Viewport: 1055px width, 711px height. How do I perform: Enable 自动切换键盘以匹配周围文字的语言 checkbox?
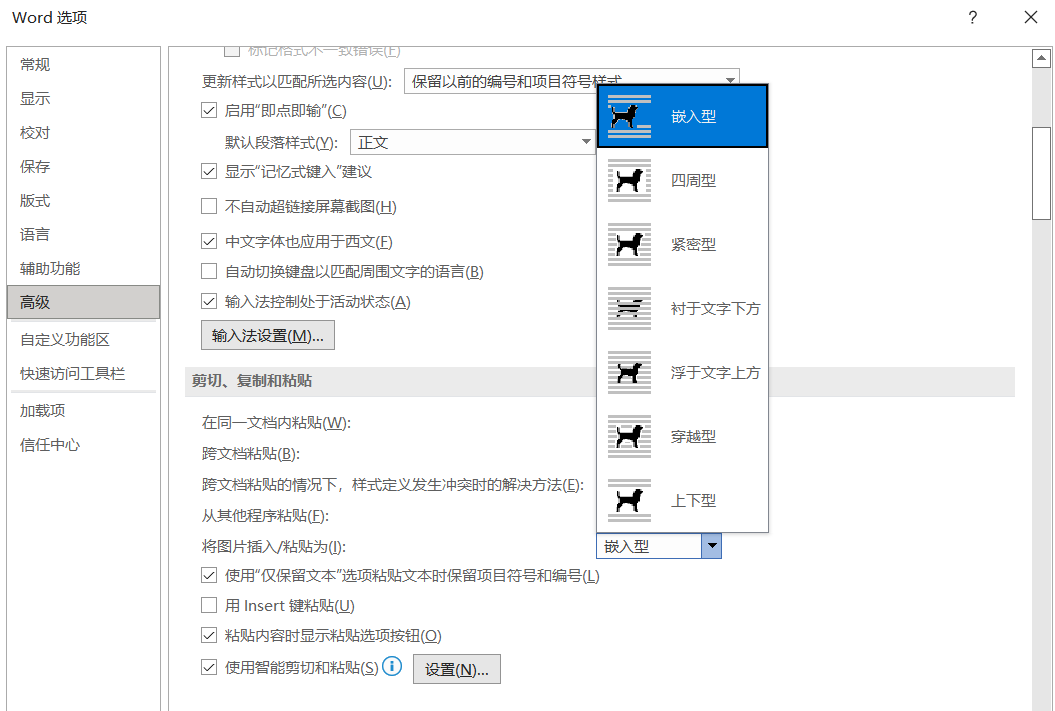(x=209, y=271)
